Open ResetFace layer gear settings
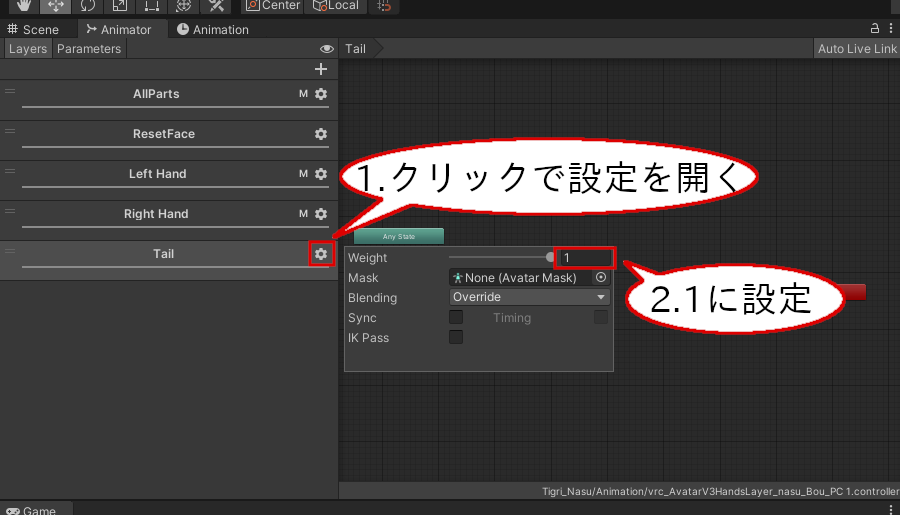The image size is (900, 515). [321, 134]
